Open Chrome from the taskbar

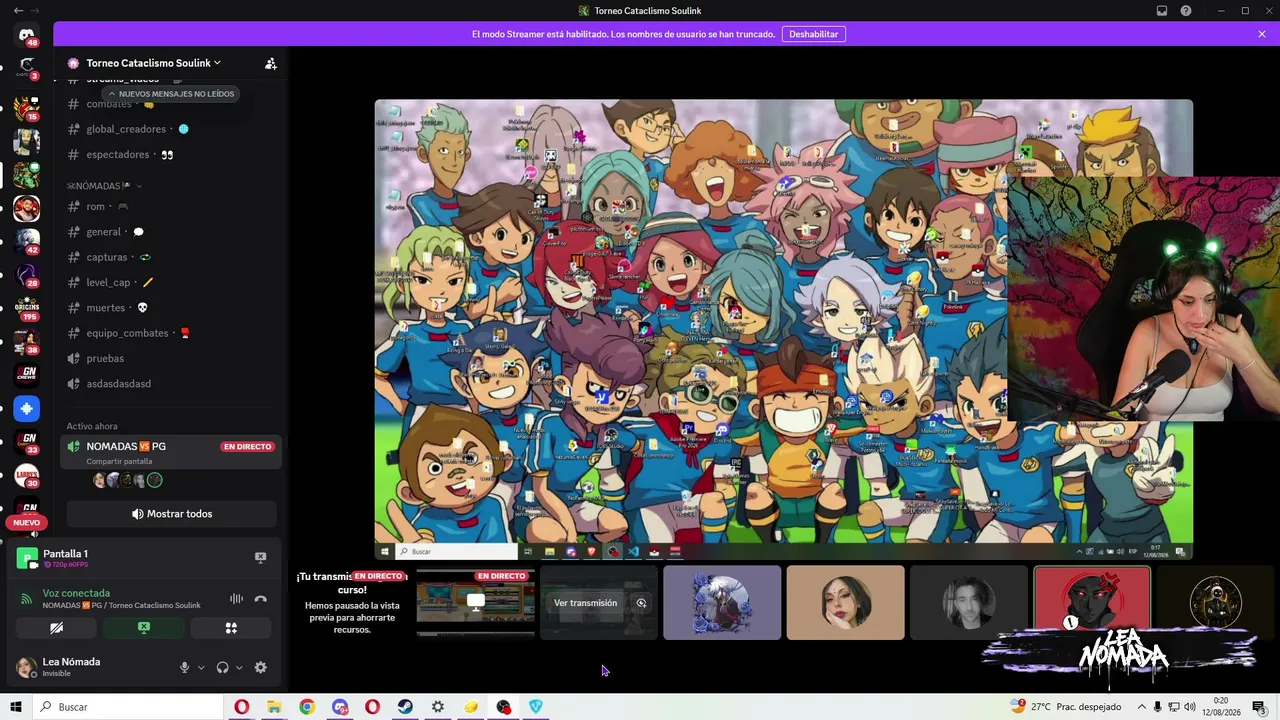tap(307, 707)
